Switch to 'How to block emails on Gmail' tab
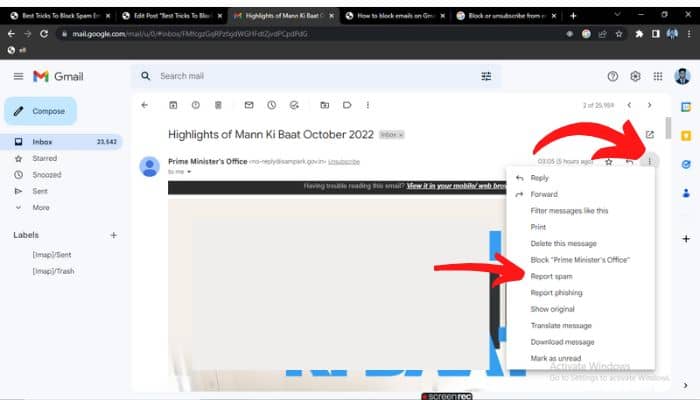The image size is (700, 400). pos(395,16)
